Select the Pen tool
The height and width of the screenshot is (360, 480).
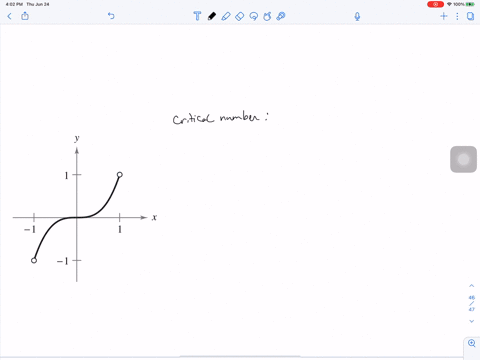coord(212,16)
